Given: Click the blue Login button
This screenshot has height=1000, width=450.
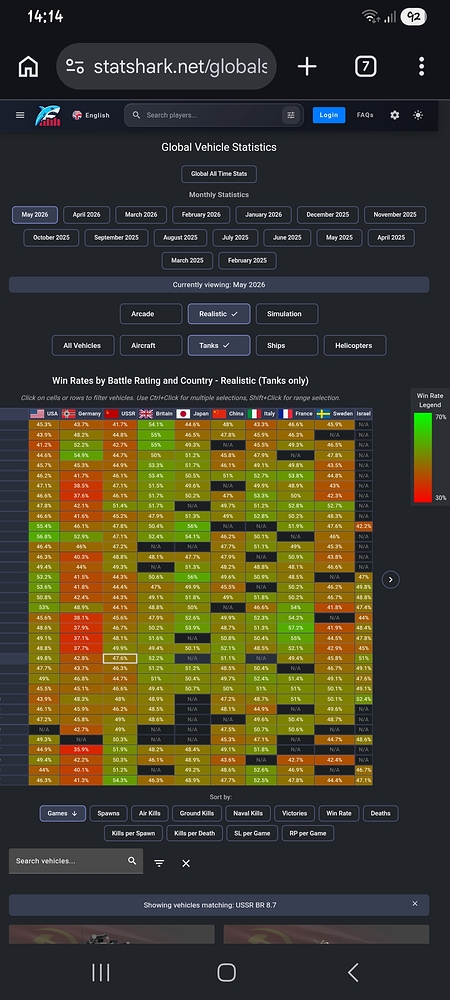Looking at the screenshot, I should click(x=329, y=115).
